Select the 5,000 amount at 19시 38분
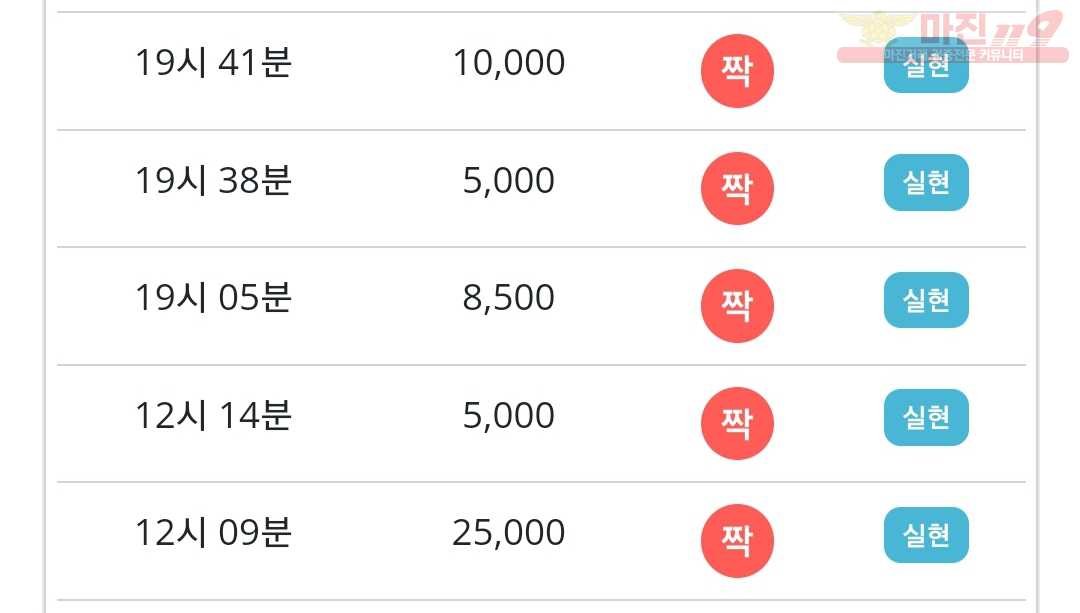The height and width of the screenshot is (613, 1080). [x=508, y=181]
